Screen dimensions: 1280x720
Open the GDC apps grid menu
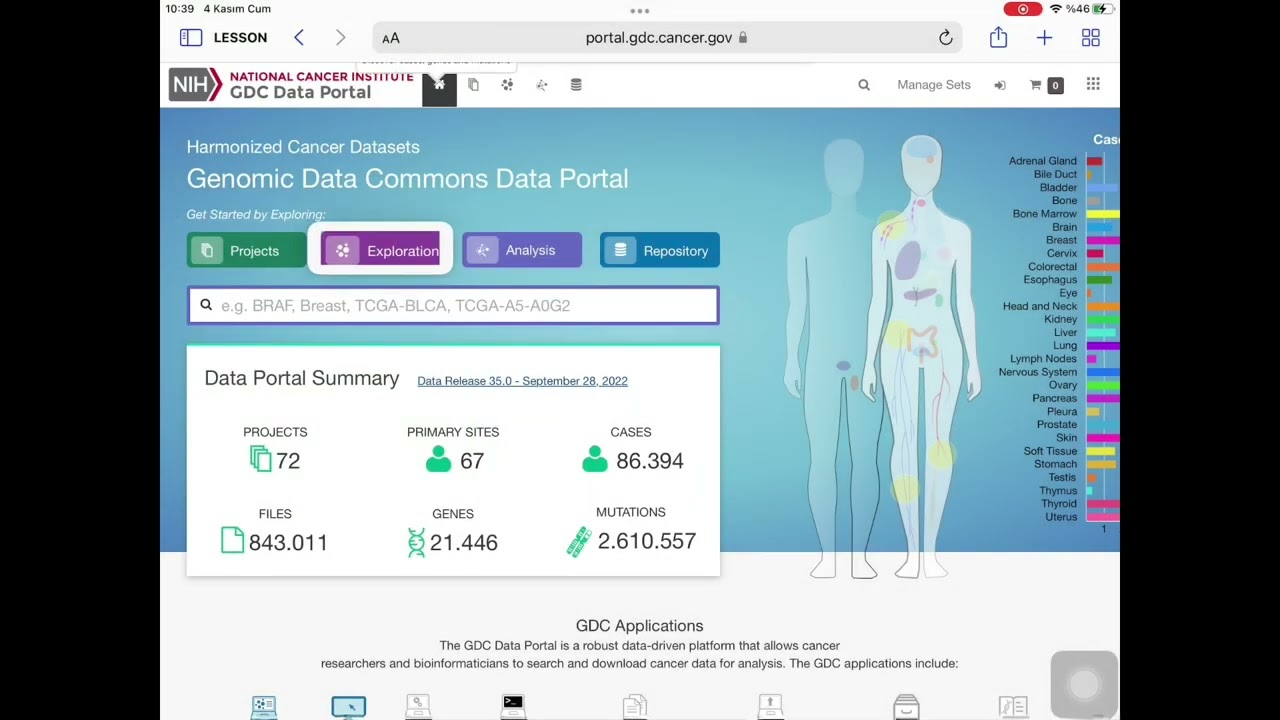point(1093,85)
